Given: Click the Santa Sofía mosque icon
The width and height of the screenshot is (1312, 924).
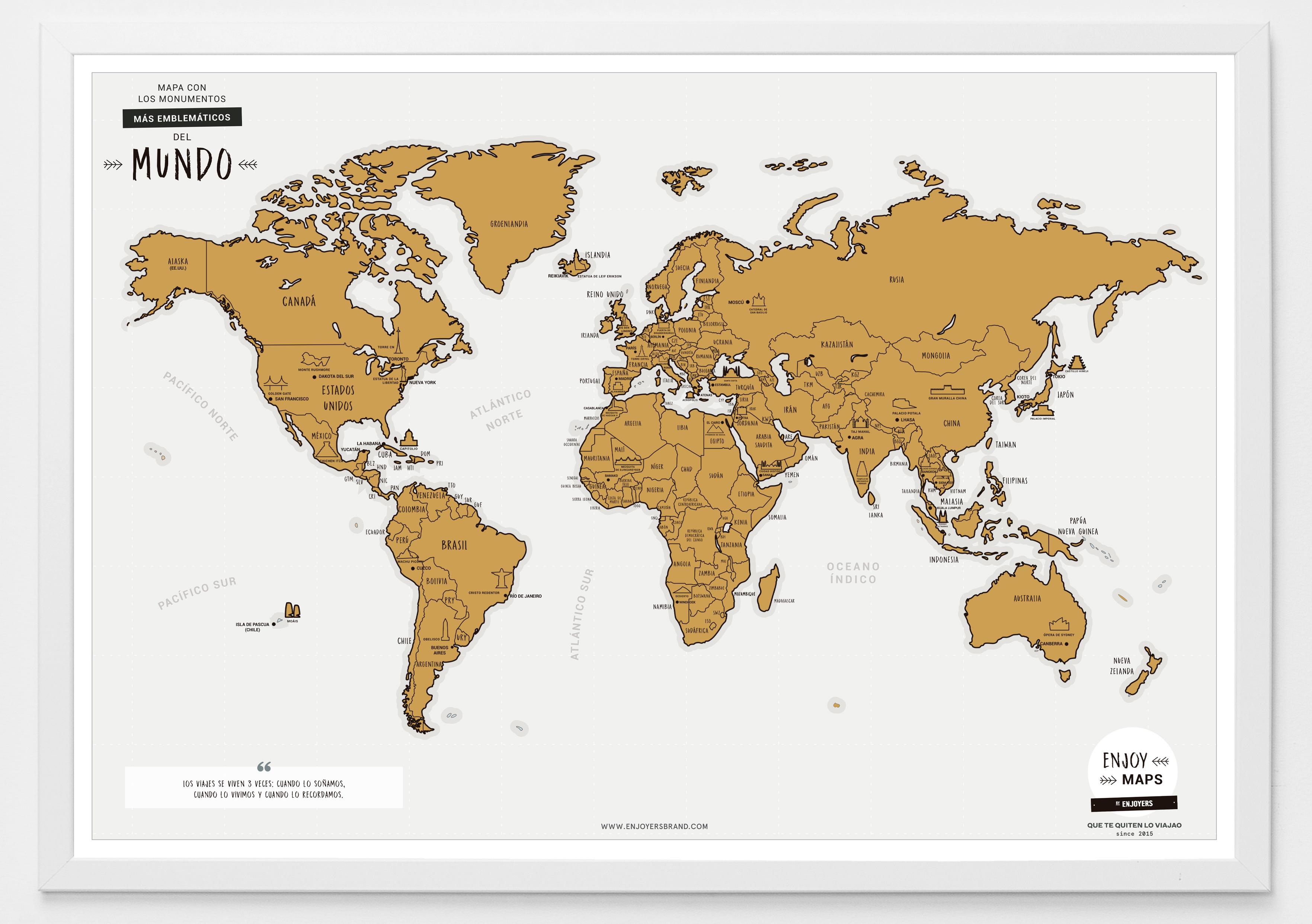Looking at the screenshot, I should click(x=731, y=373).
